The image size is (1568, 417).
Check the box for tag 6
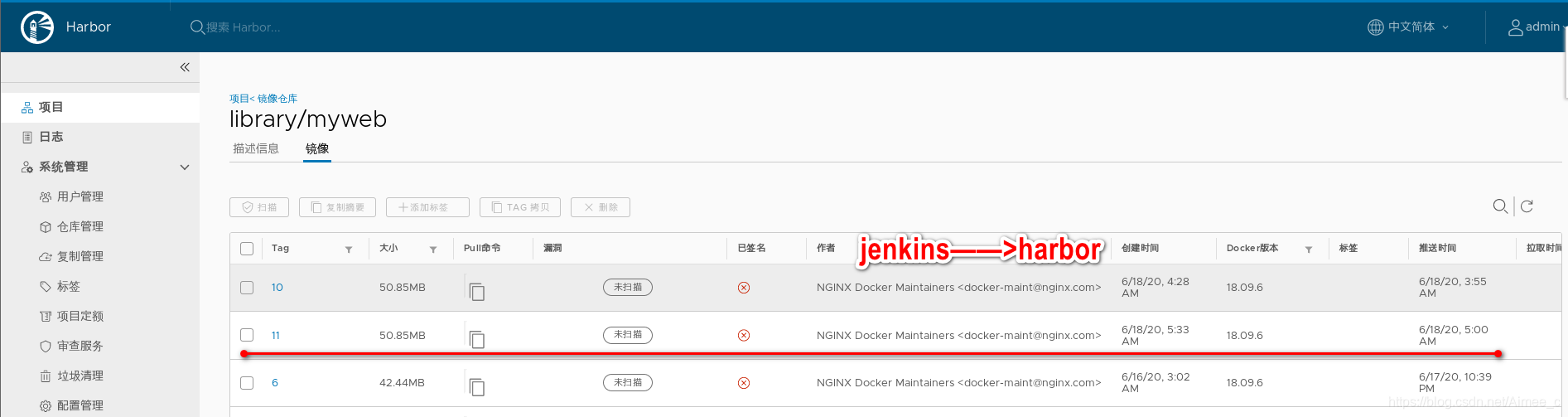click(247, 383)
